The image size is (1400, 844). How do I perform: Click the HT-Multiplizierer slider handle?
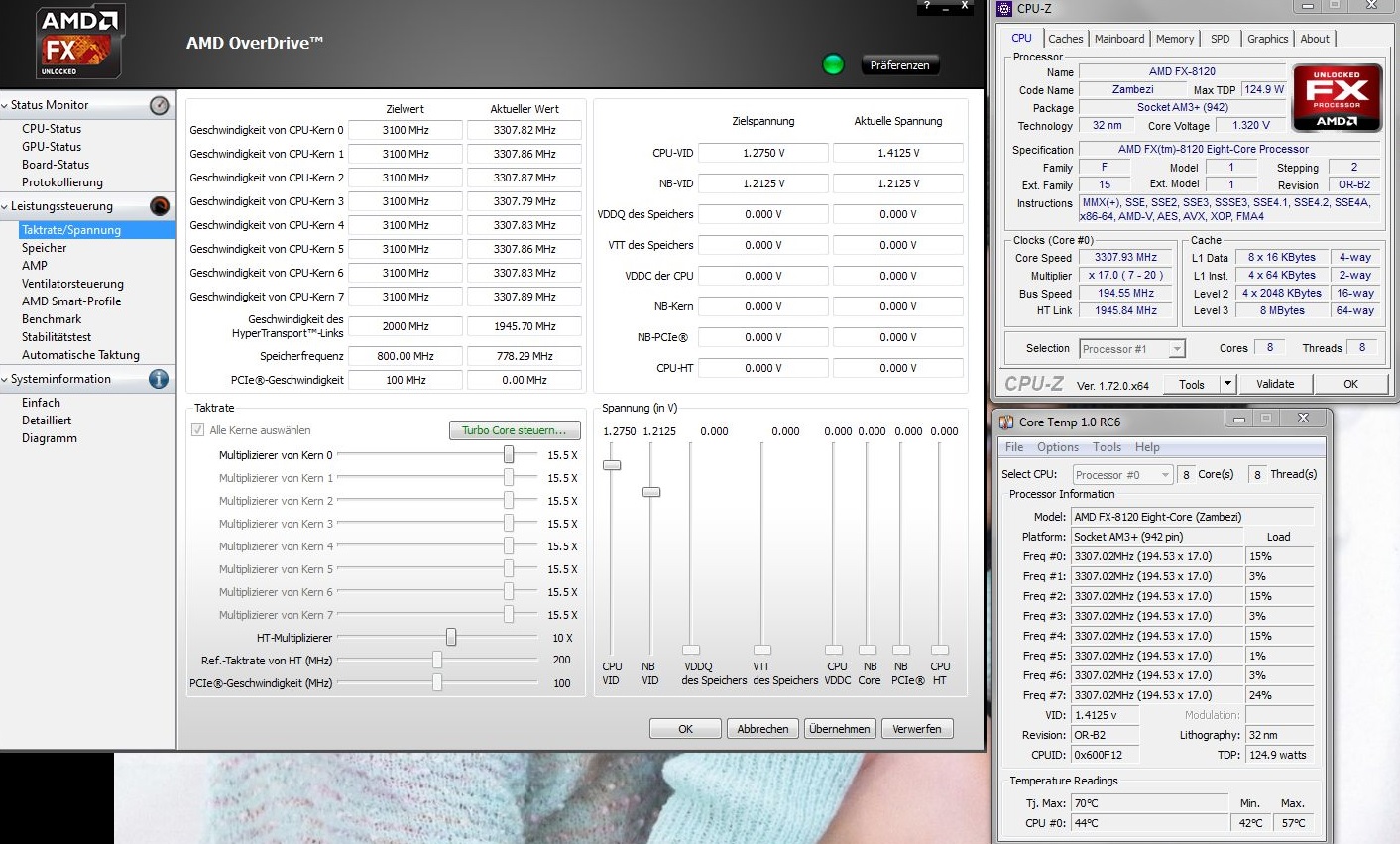pos(451,637)
